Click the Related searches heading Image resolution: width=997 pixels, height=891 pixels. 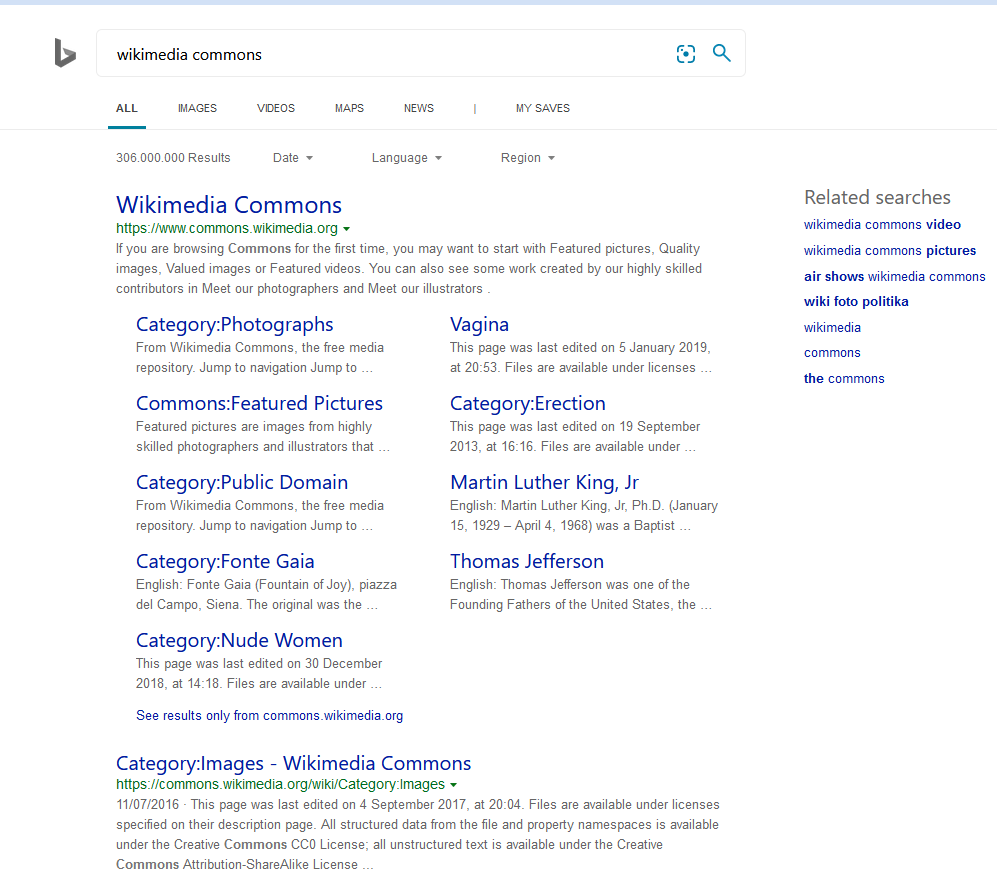click(877, 197)
